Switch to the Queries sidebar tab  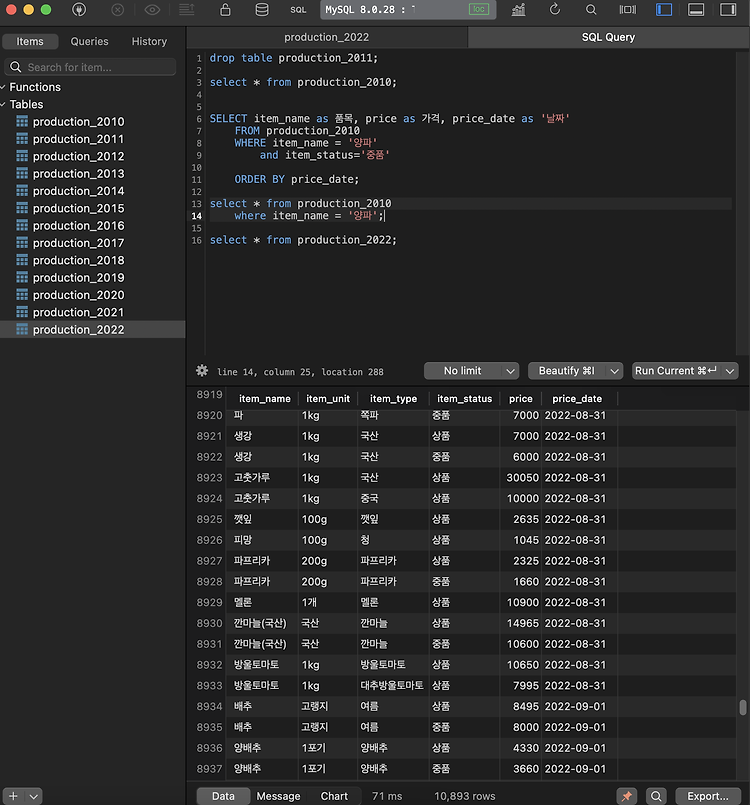click(89, 42)
